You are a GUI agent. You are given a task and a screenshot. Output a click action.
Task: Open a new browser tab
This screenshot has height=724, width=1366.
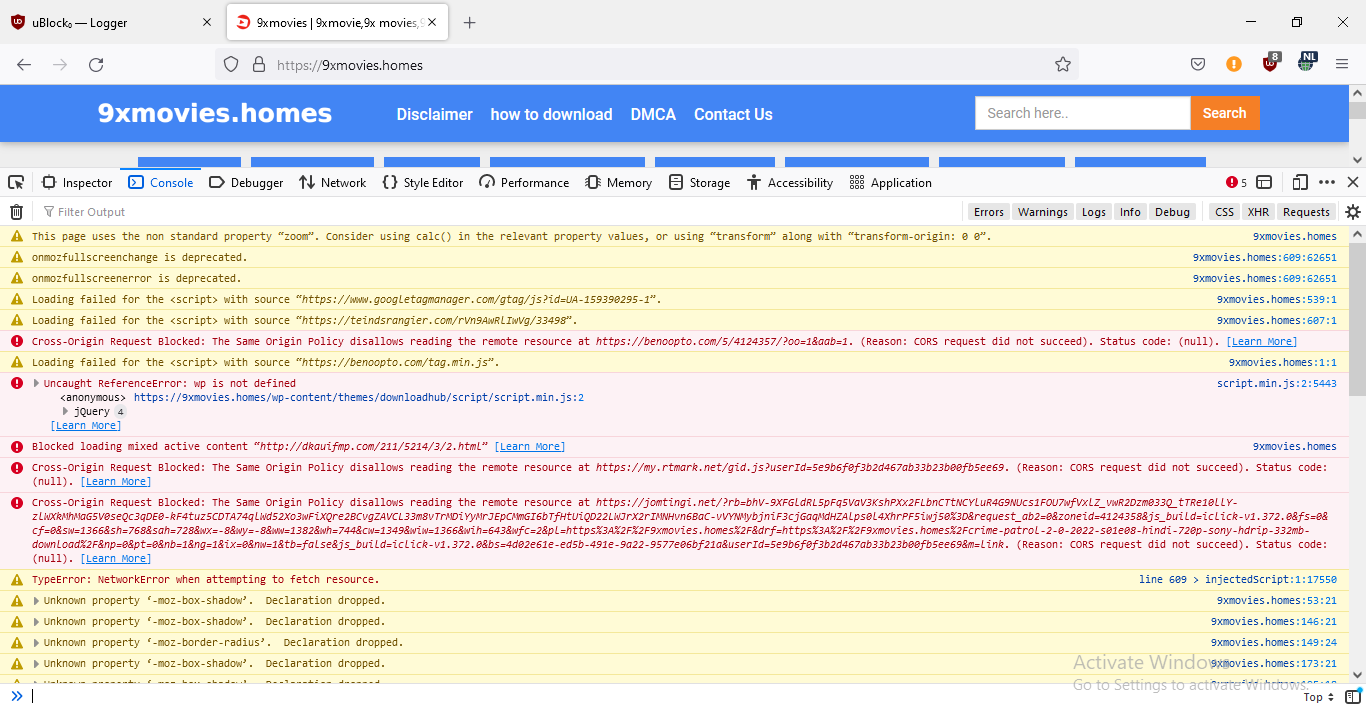click(470, 23)
